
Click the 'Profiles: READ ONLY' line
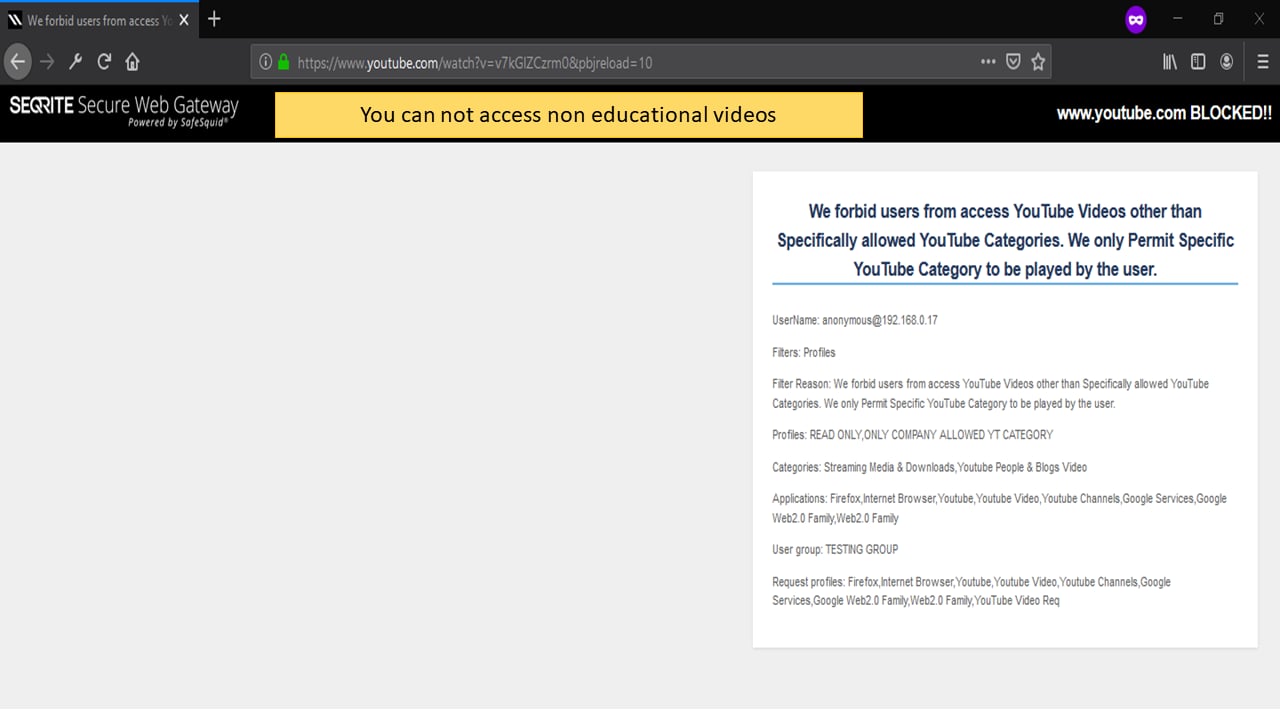point(912,435)
